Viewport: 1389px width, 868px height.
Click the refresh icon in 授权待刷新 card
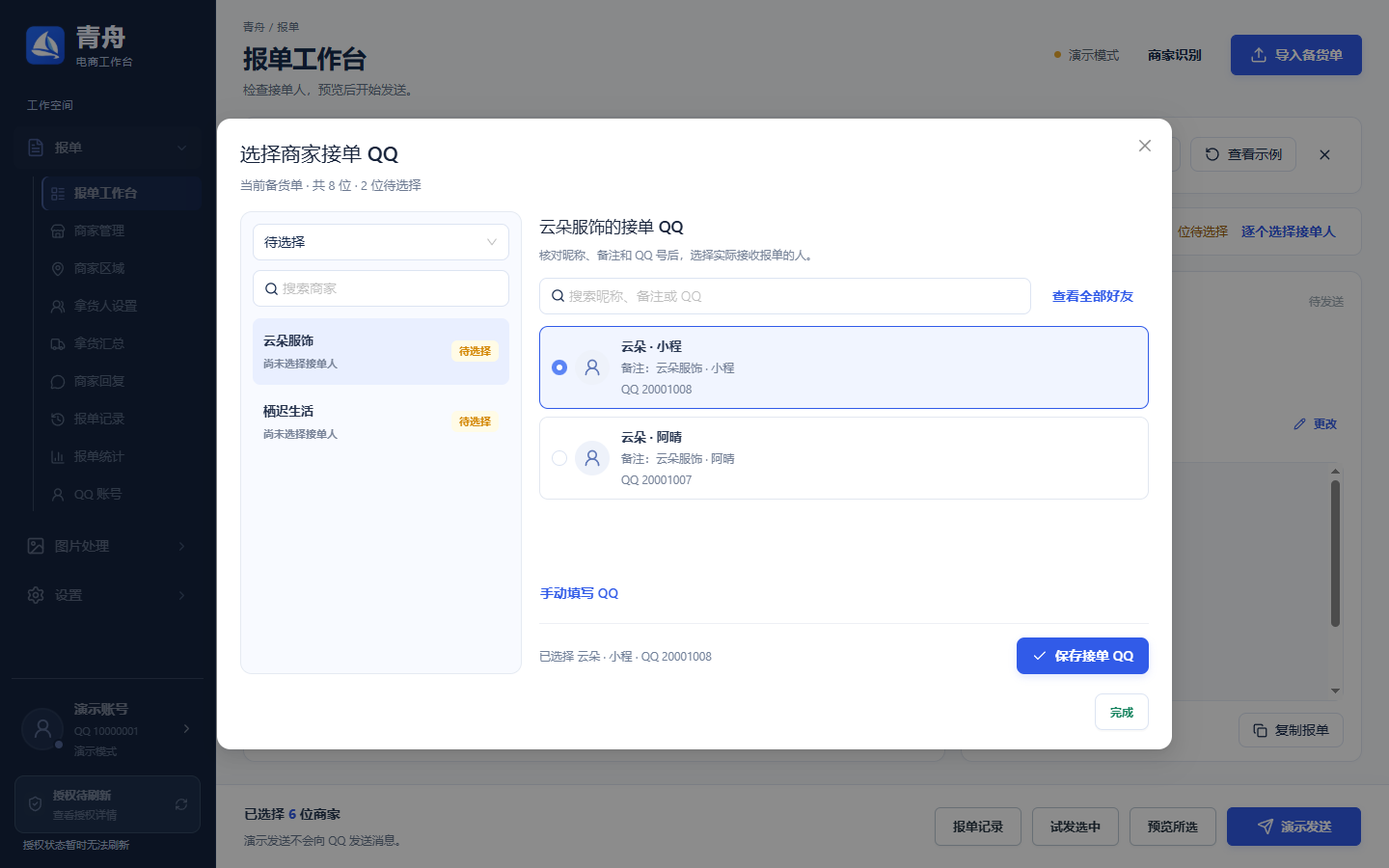point(181,804)
